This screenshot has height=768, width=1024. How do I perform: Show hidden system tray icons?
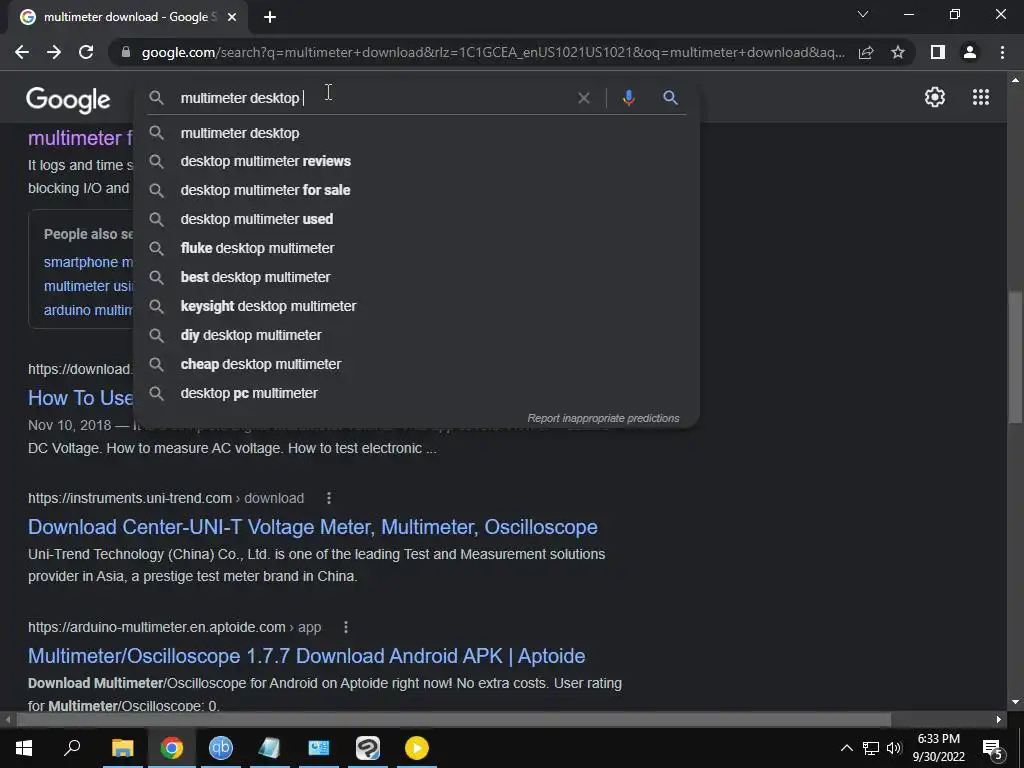tap(846, 748)
